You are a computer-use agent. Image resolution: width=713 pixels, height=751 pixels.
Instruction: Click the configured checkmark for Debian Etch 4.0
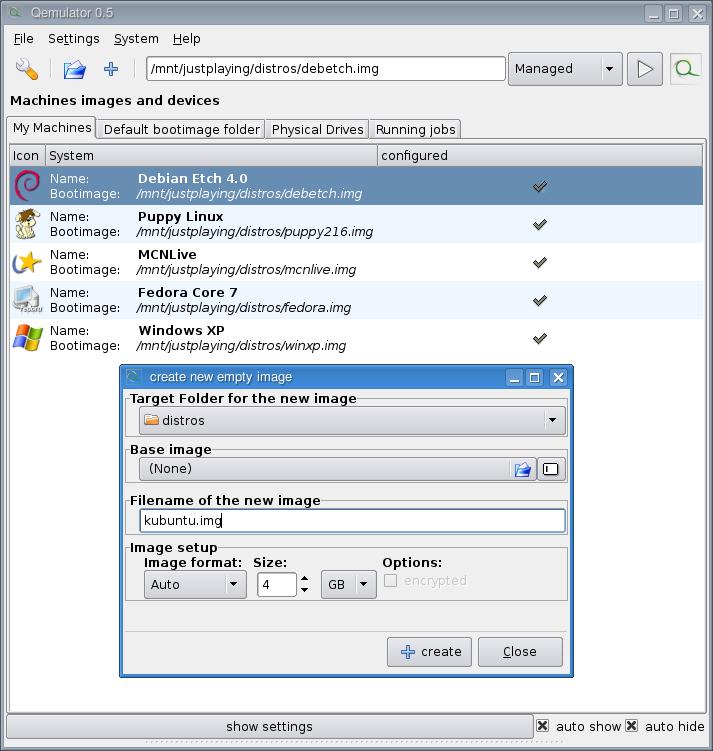pos(540,186)
